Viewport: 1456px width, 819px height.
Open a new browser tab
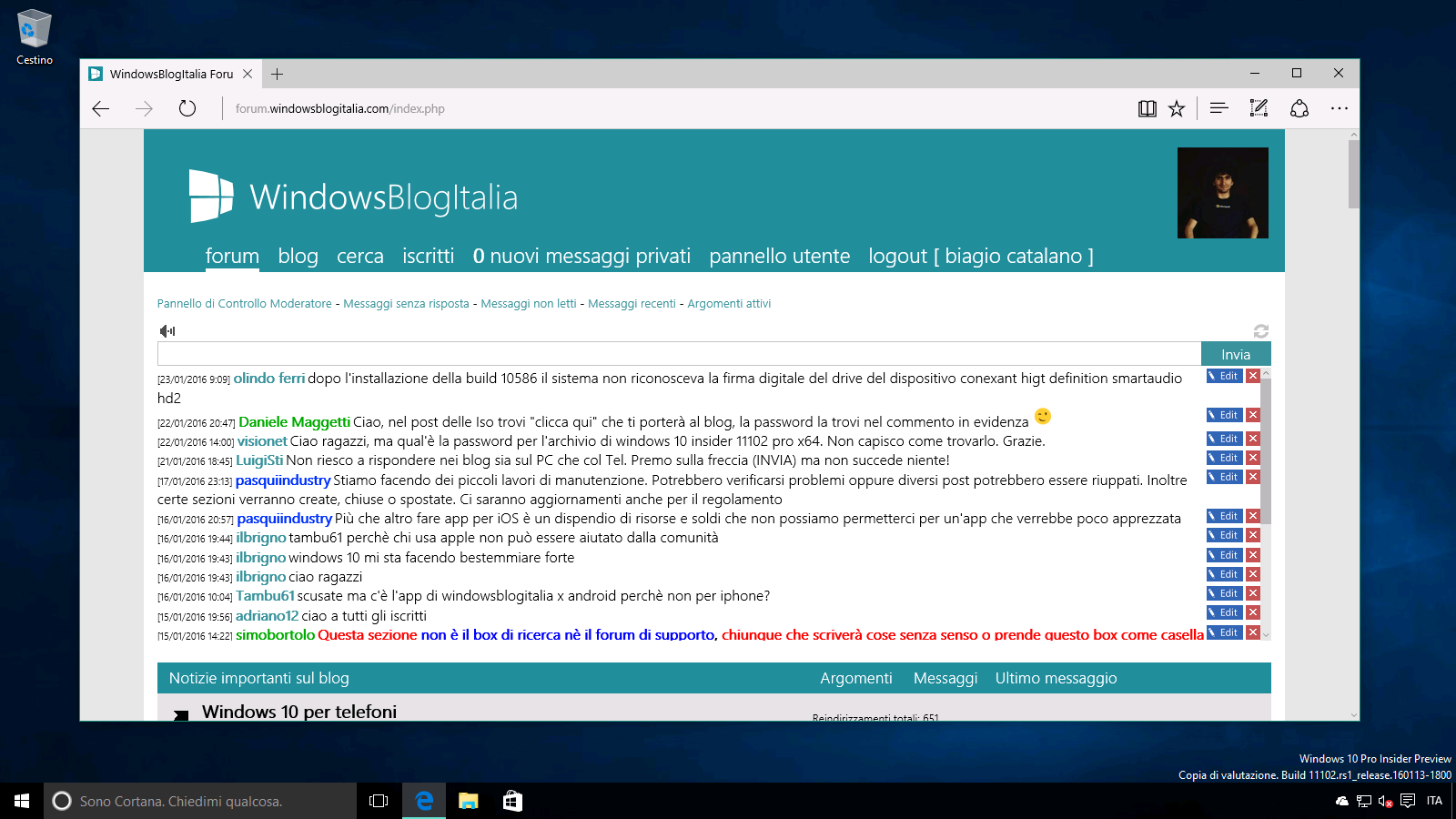pyautogui.click(x=278, y=74)
